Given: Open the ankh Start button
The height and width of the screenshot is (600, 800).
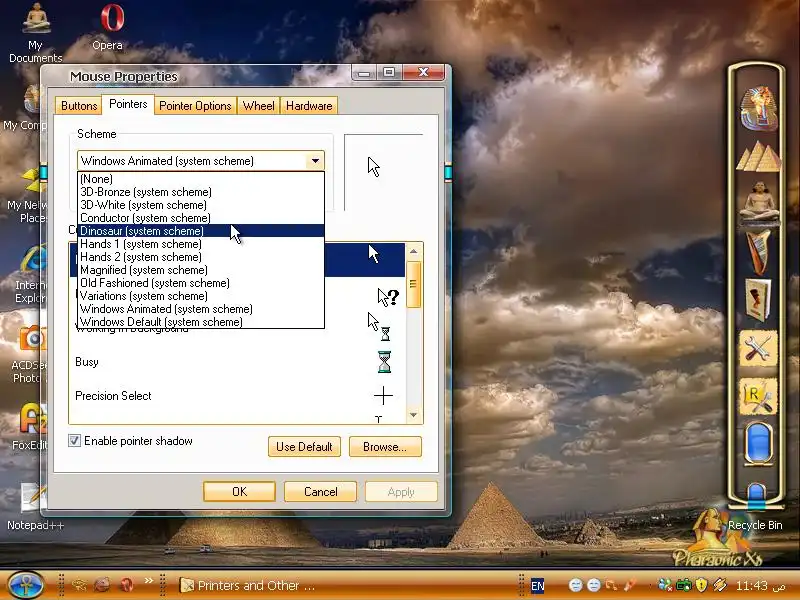Looking at the screenshot, I should click(x=26, y=585).
